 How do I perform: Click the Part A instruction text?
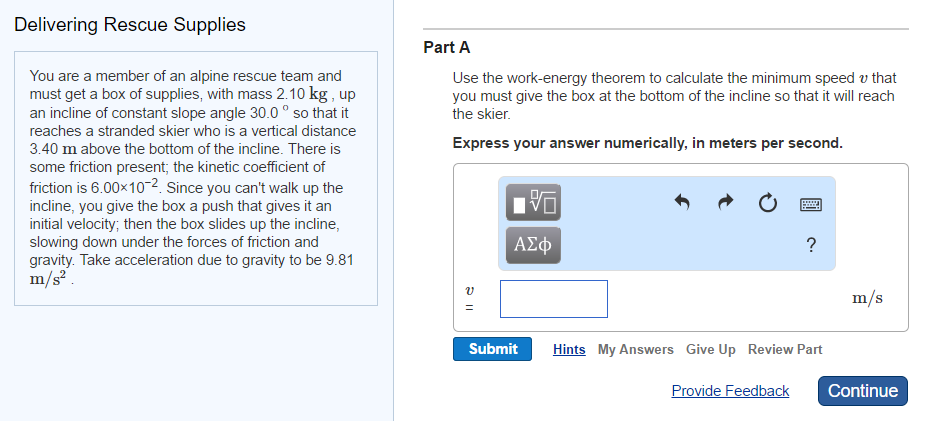(674, 96)
